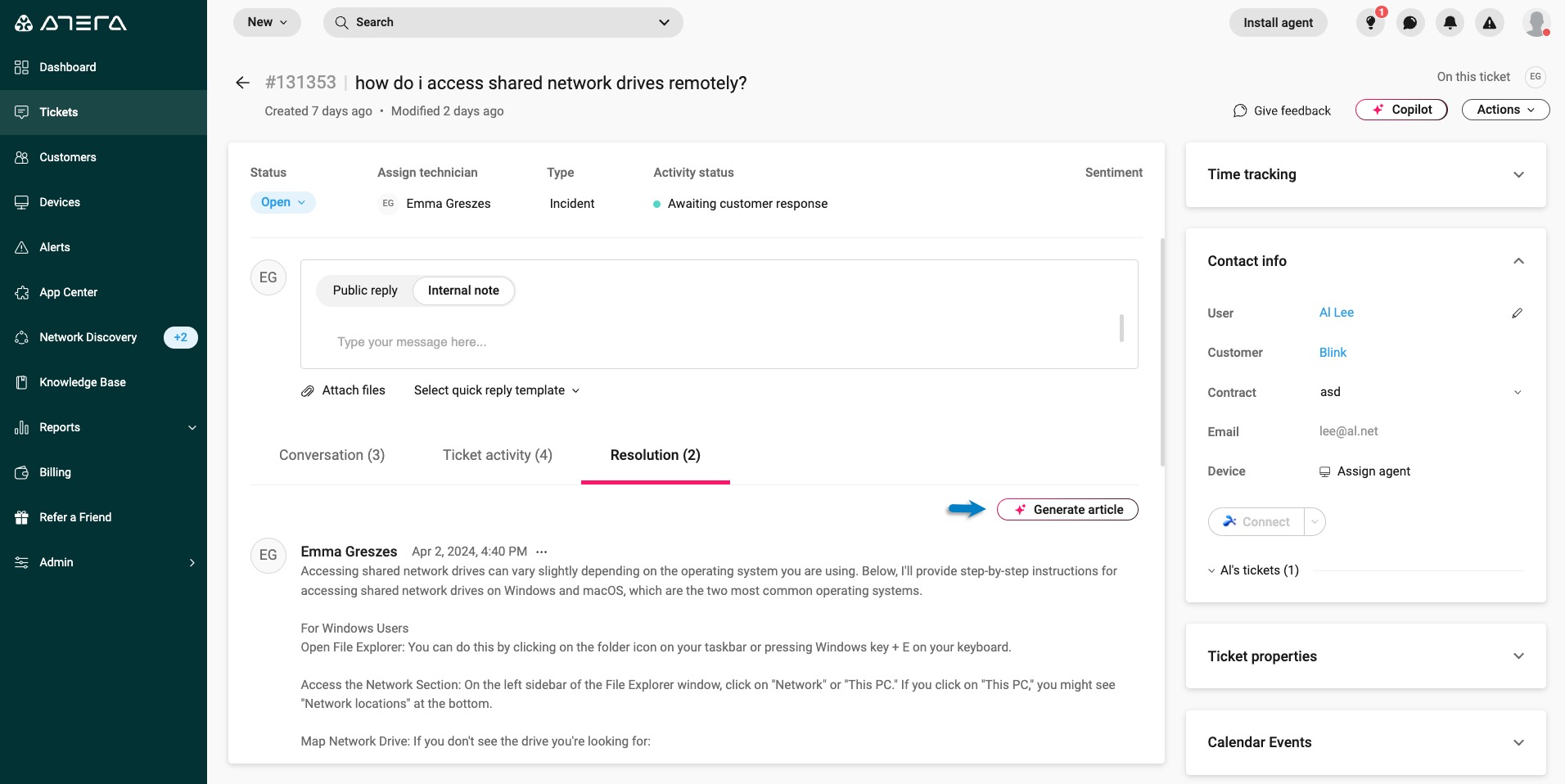Open the Status dropdown showing Open

pyautogui.click(x=282, y=202)
